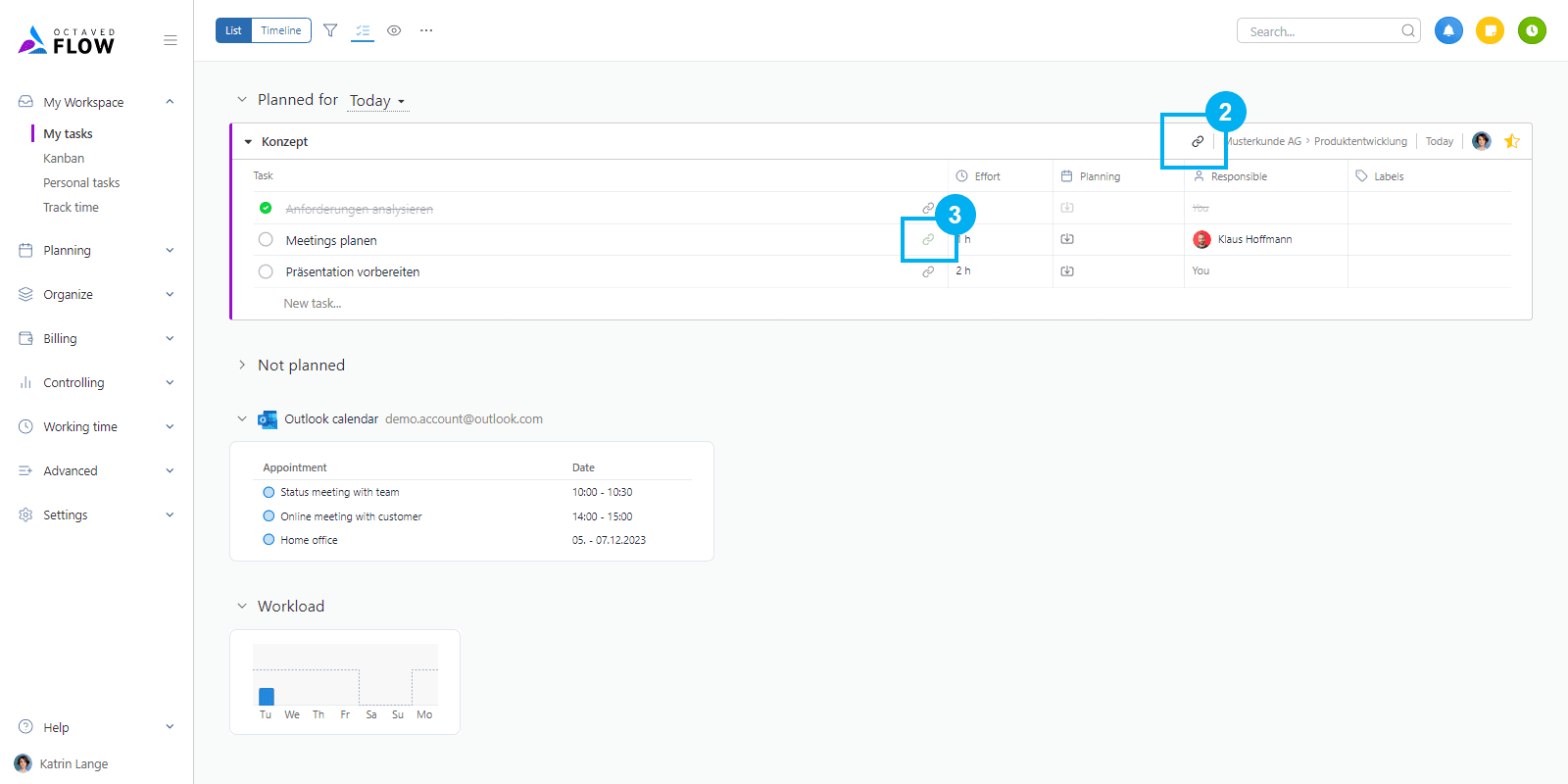Viewport: 1568px width, 784px height.
Task: Copy link icon in Konzept header
Action: pyautogui.click(x=1198, y=141)
